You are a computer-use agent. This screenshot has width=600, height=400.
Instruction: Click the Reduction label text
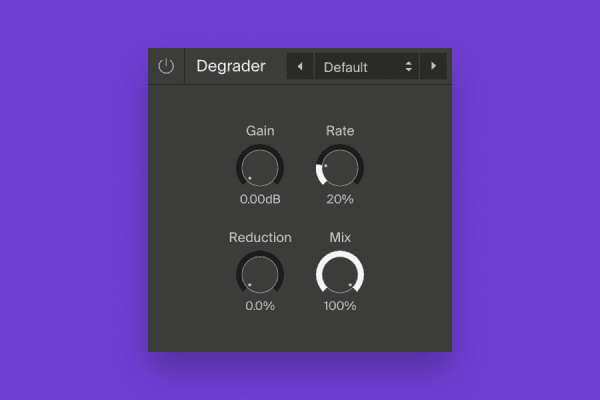tap(260, 237)
